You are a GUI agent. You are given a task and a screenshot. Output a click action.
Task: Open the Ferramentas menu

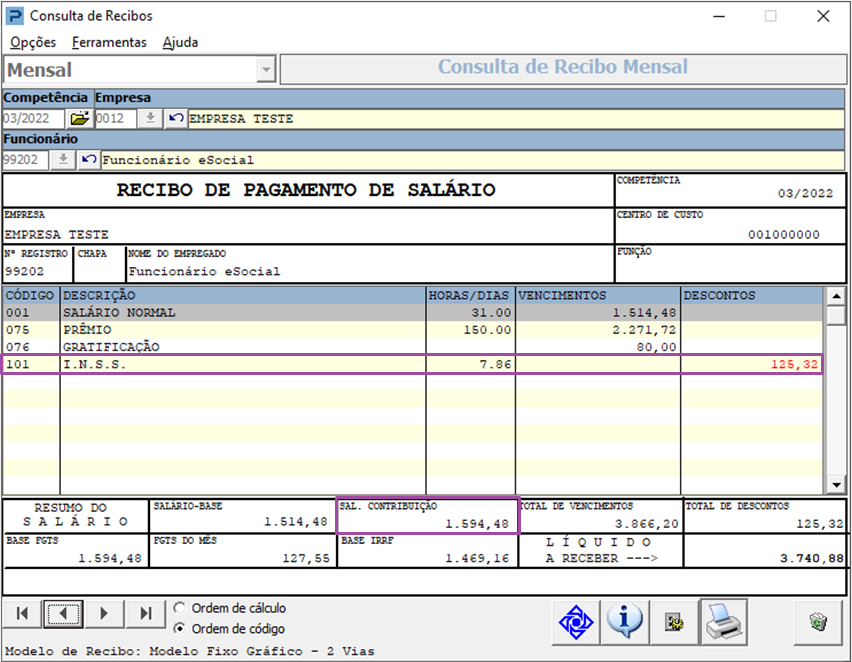pyautogui.click(x=109, y=42)
